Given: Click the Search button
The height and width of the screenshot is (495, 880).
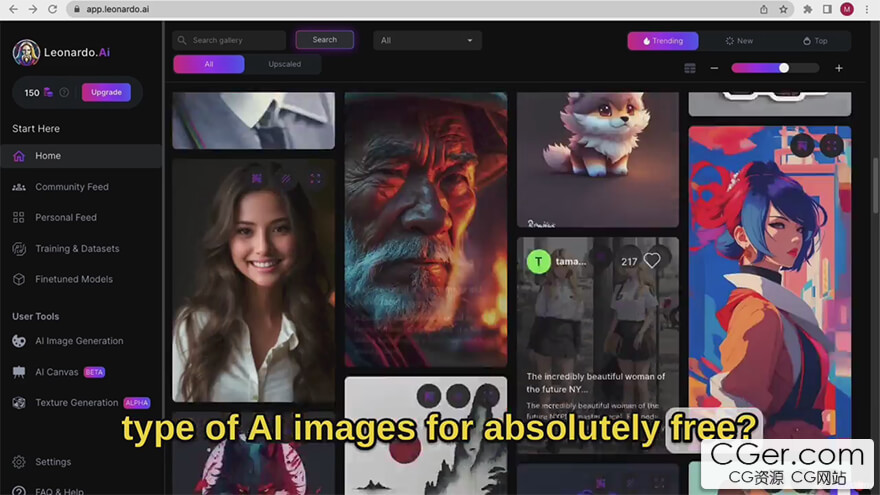Looking at the screenshot, I should point(324,40).
